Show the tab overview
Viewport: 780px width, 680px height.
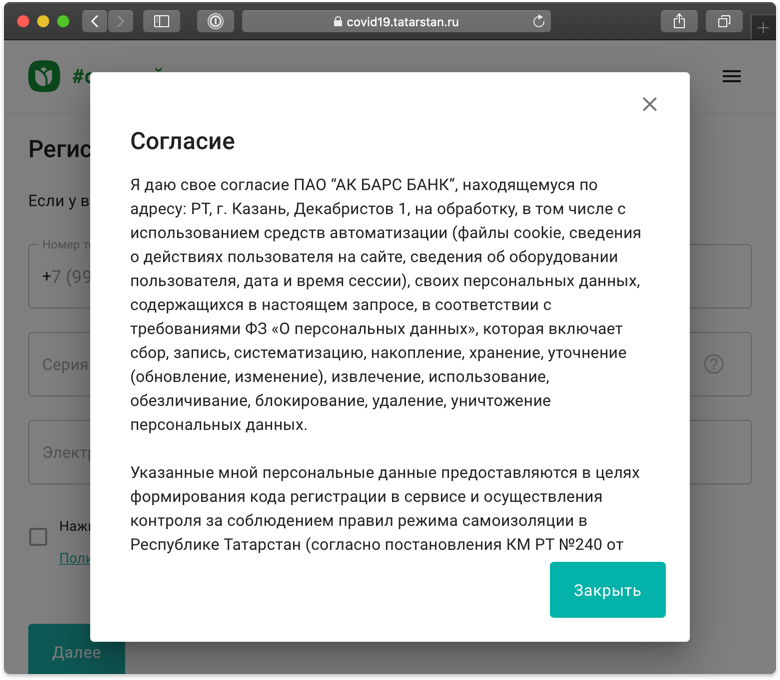click(724, 21)
